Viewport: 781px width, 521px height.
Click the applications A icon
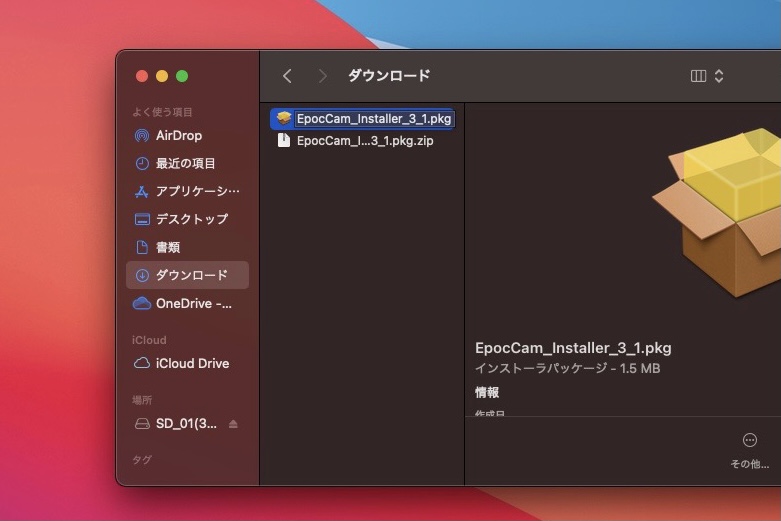point(142,192)
